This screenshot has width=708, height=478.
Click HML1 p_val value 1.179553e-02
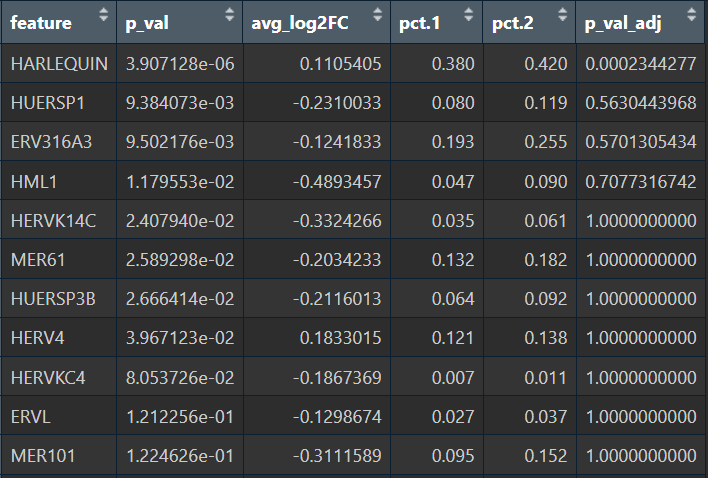(179, 182)
